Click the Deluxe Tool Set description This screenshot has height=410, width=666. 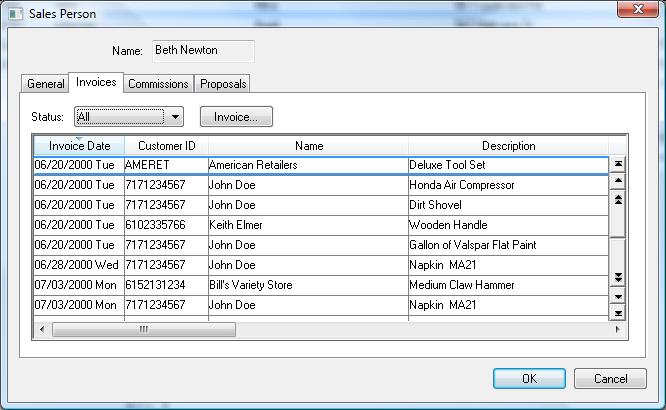[508, 165]
